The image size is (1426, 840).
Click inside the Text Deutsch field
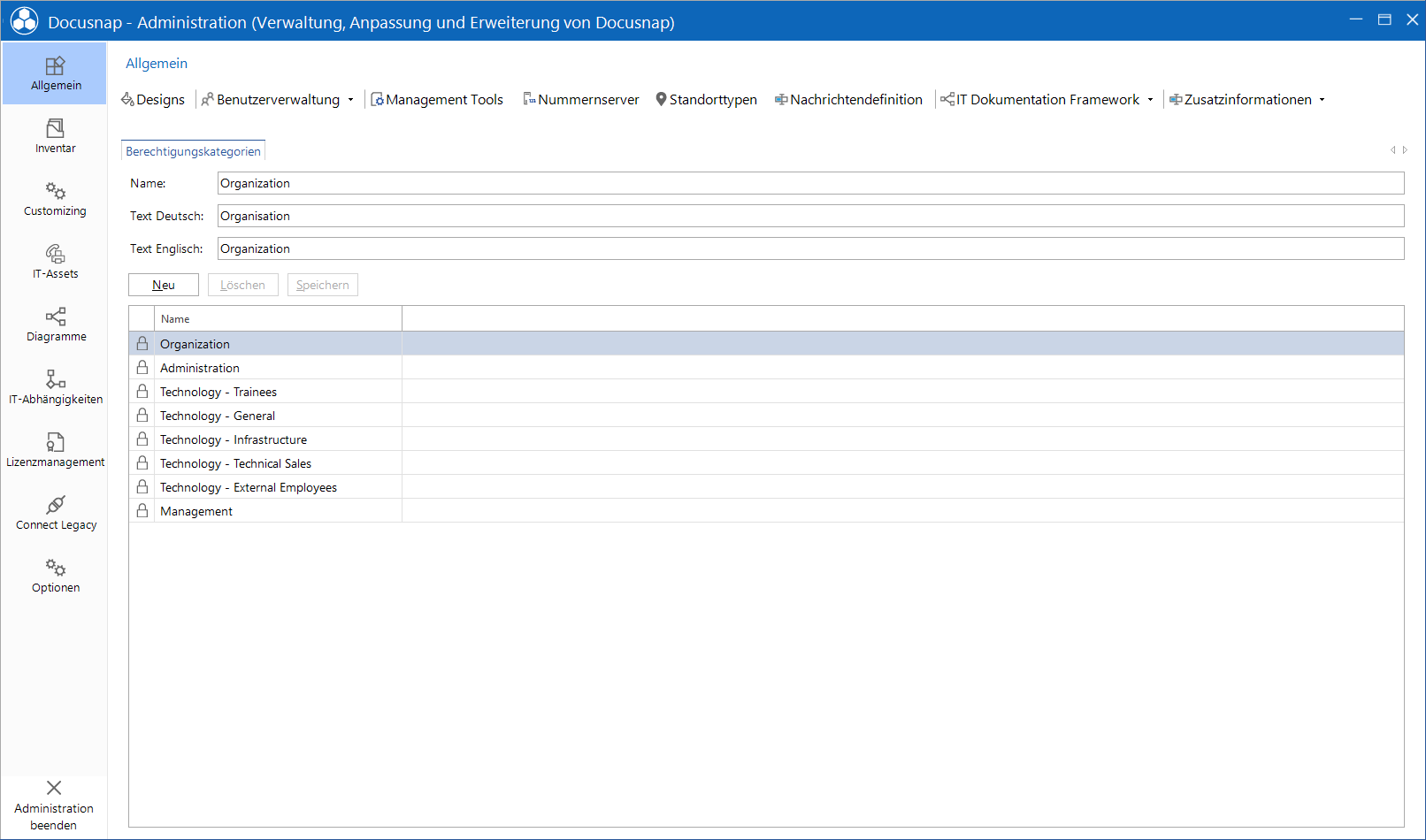pos(810,216)
